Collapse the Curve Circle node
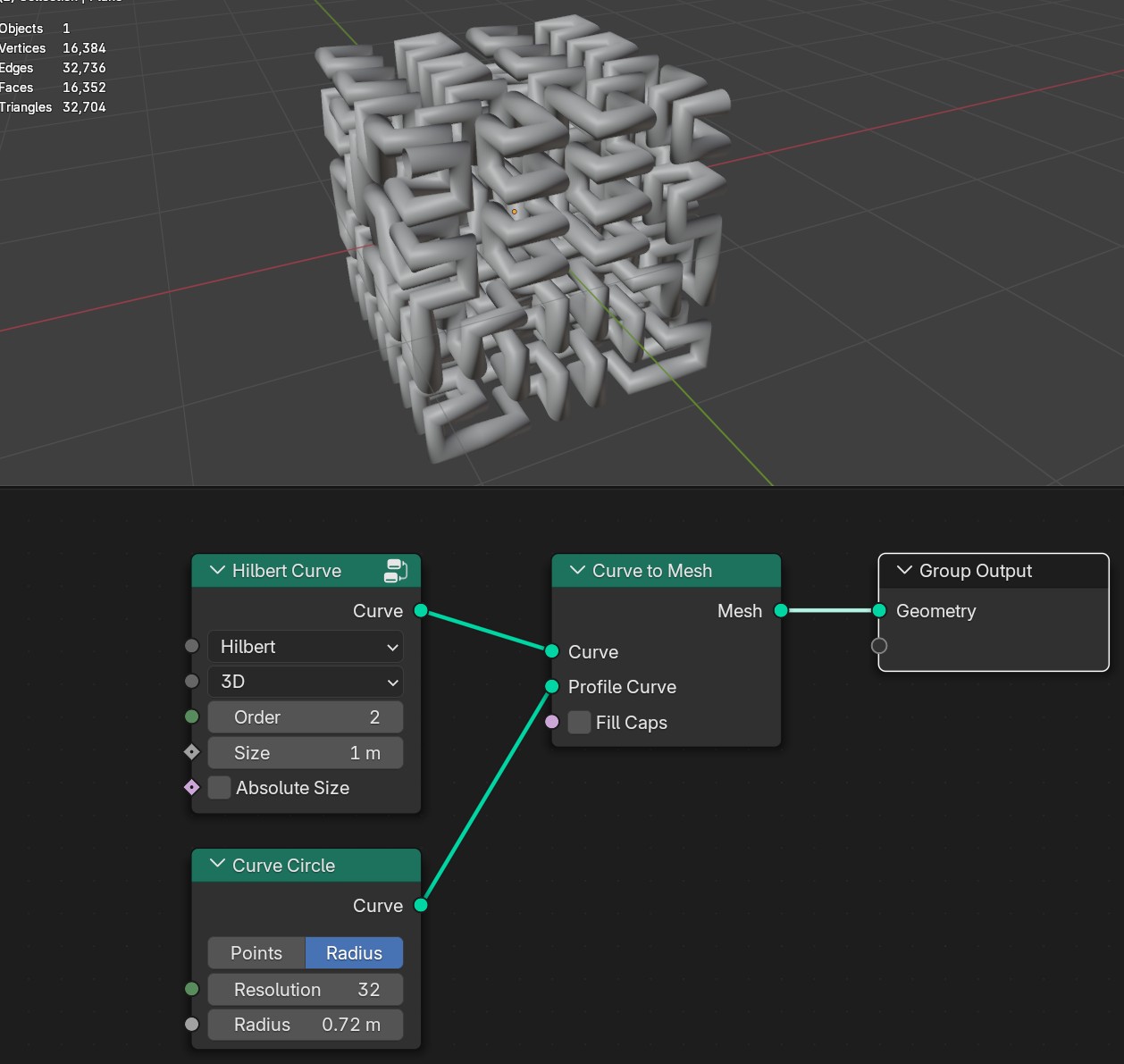 click(x=217, y=864)
